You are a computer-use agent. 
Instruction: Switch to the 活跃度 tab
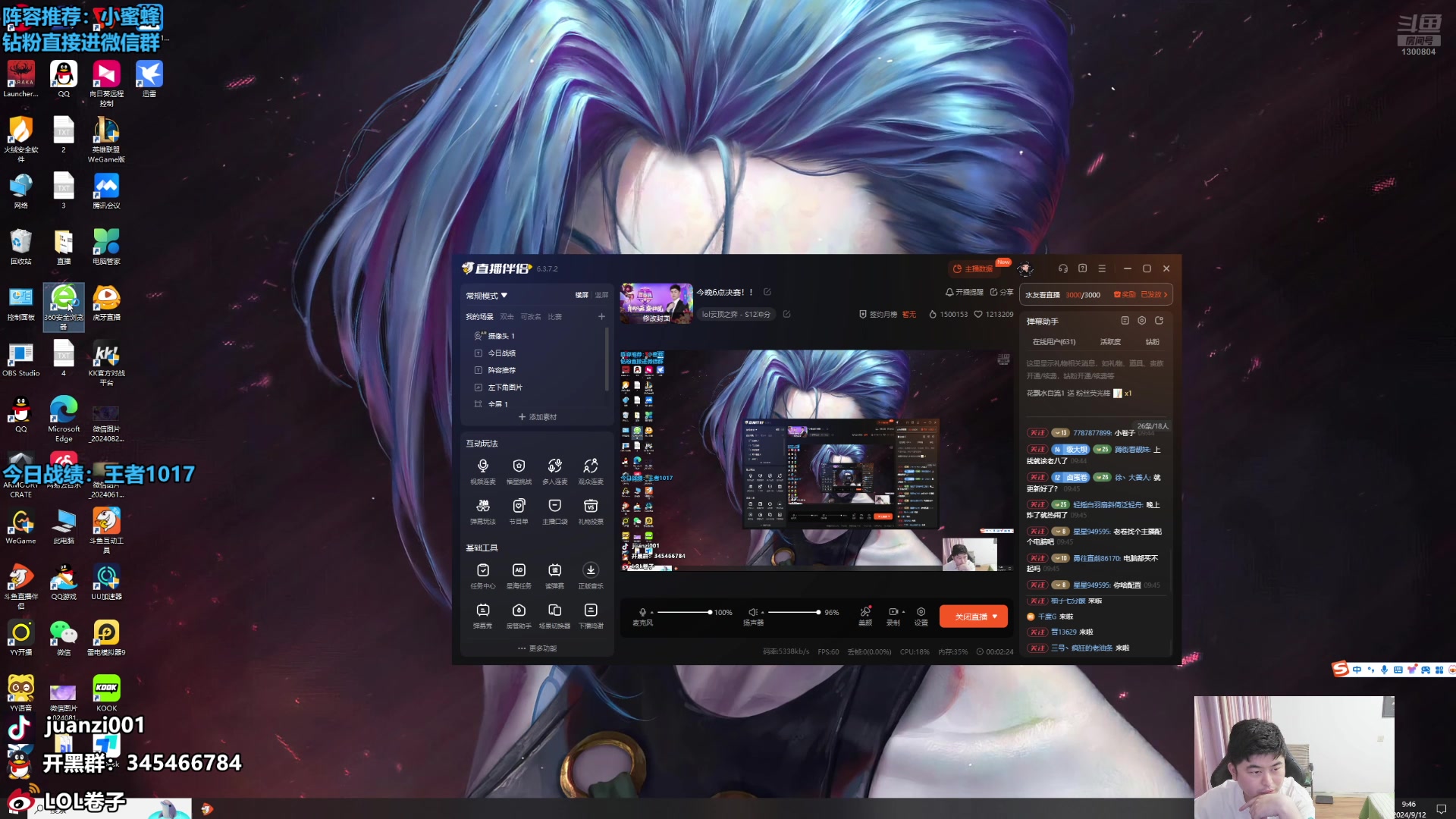[1110, 342]
